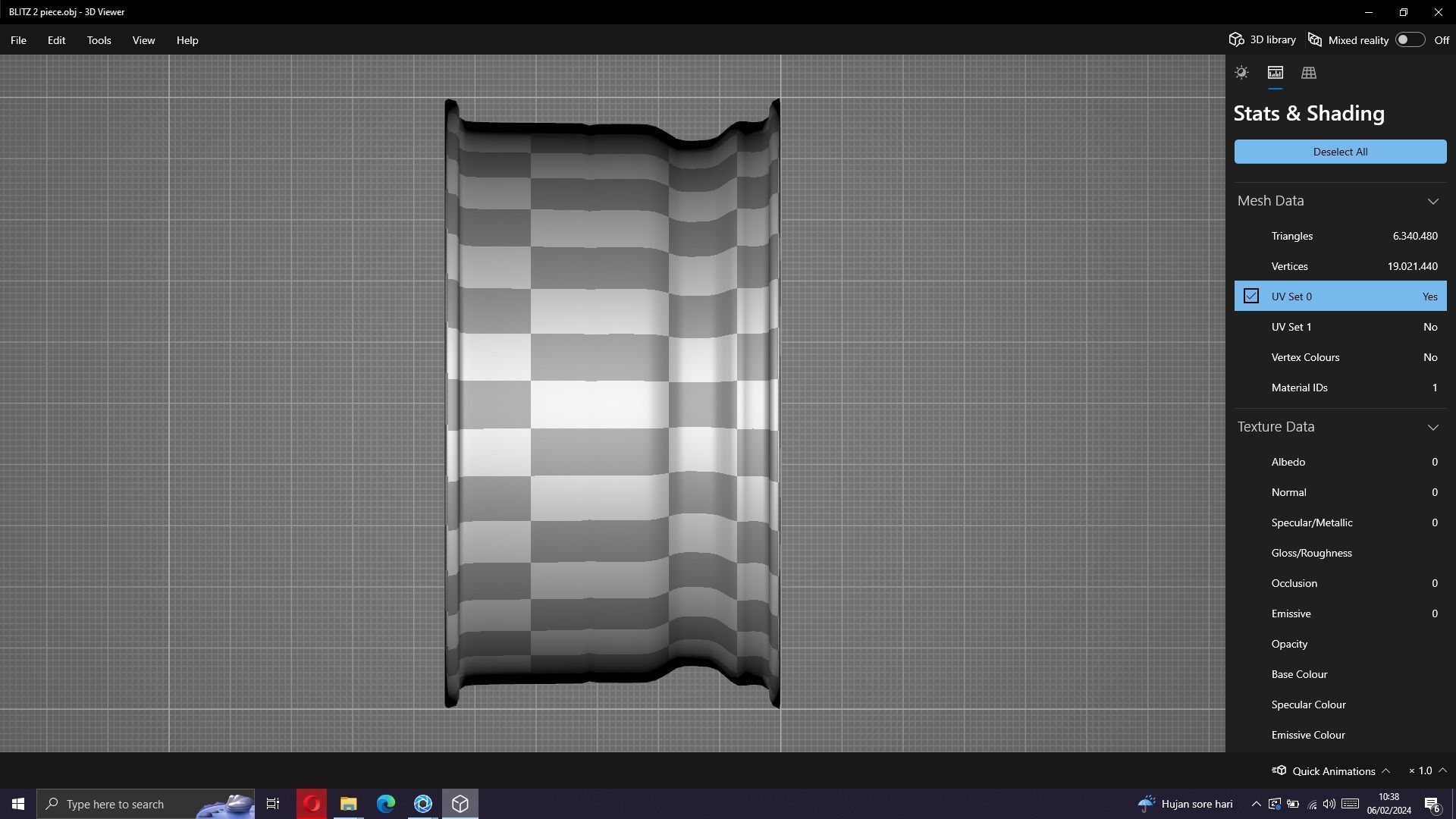
Task: Click the Deselect All button
Action: click(1340, 152)
